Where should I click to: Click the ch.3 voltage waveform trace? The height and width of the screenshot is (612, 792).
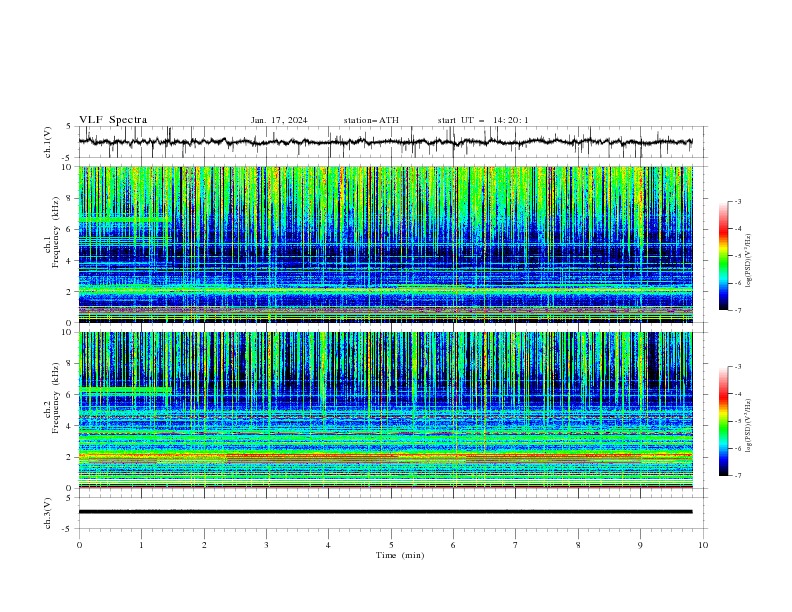click(385, 512)
